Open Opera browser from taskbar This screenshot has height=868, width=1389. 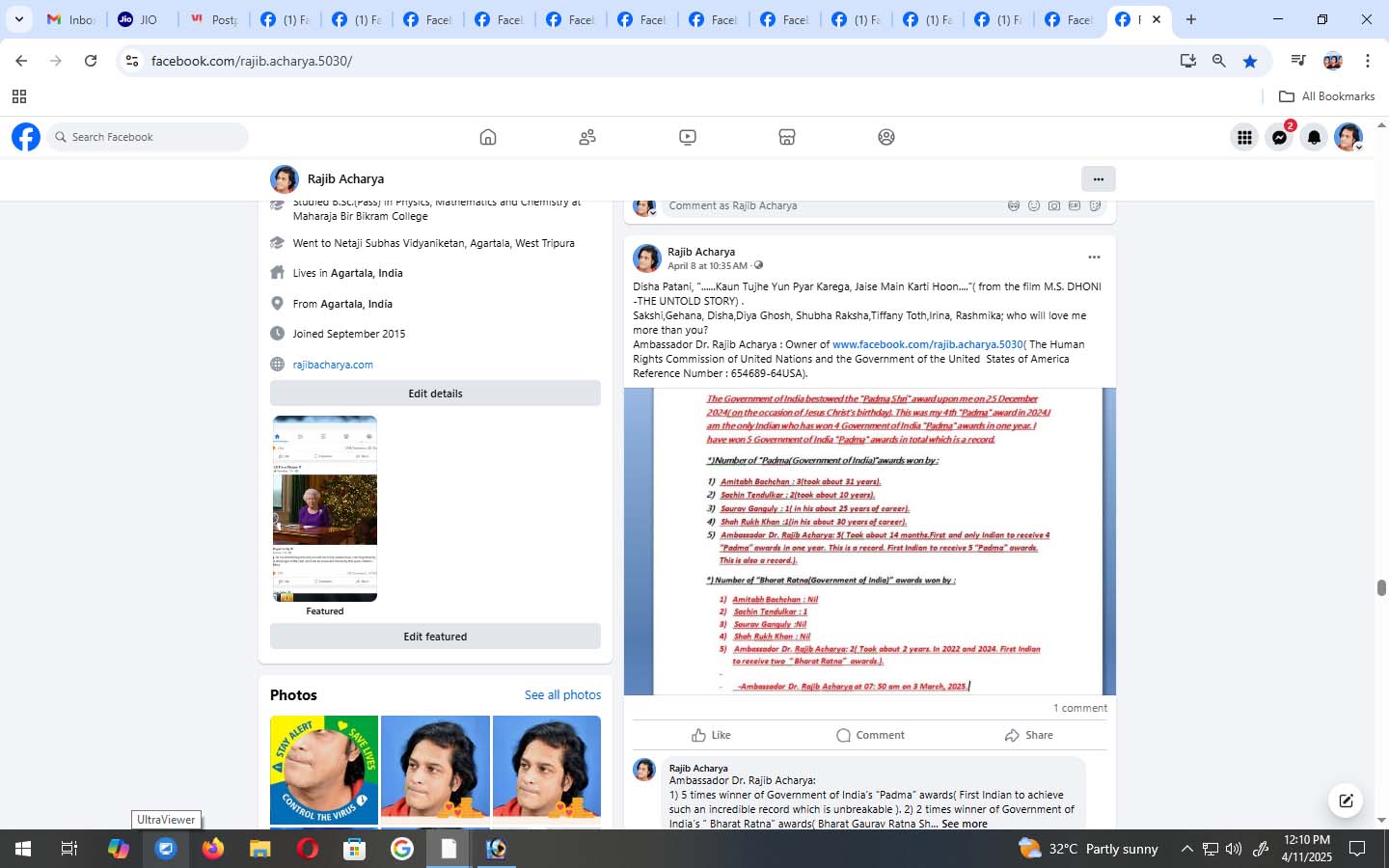[308, 849]
